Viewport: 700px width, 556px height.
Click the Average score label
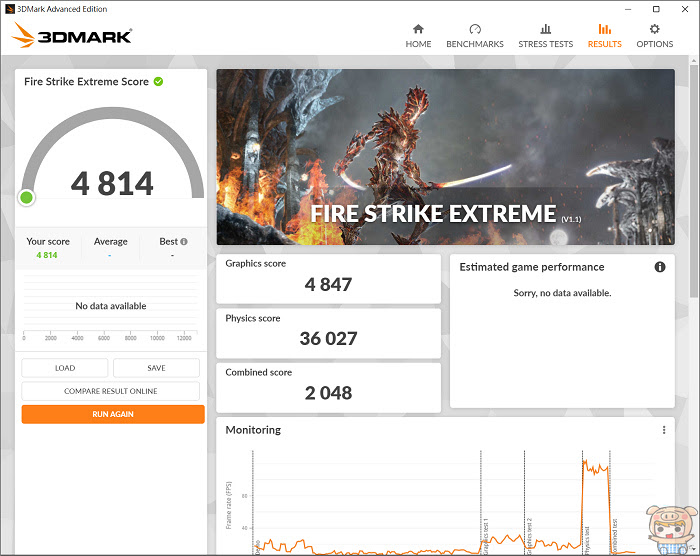tap(111, 242)
